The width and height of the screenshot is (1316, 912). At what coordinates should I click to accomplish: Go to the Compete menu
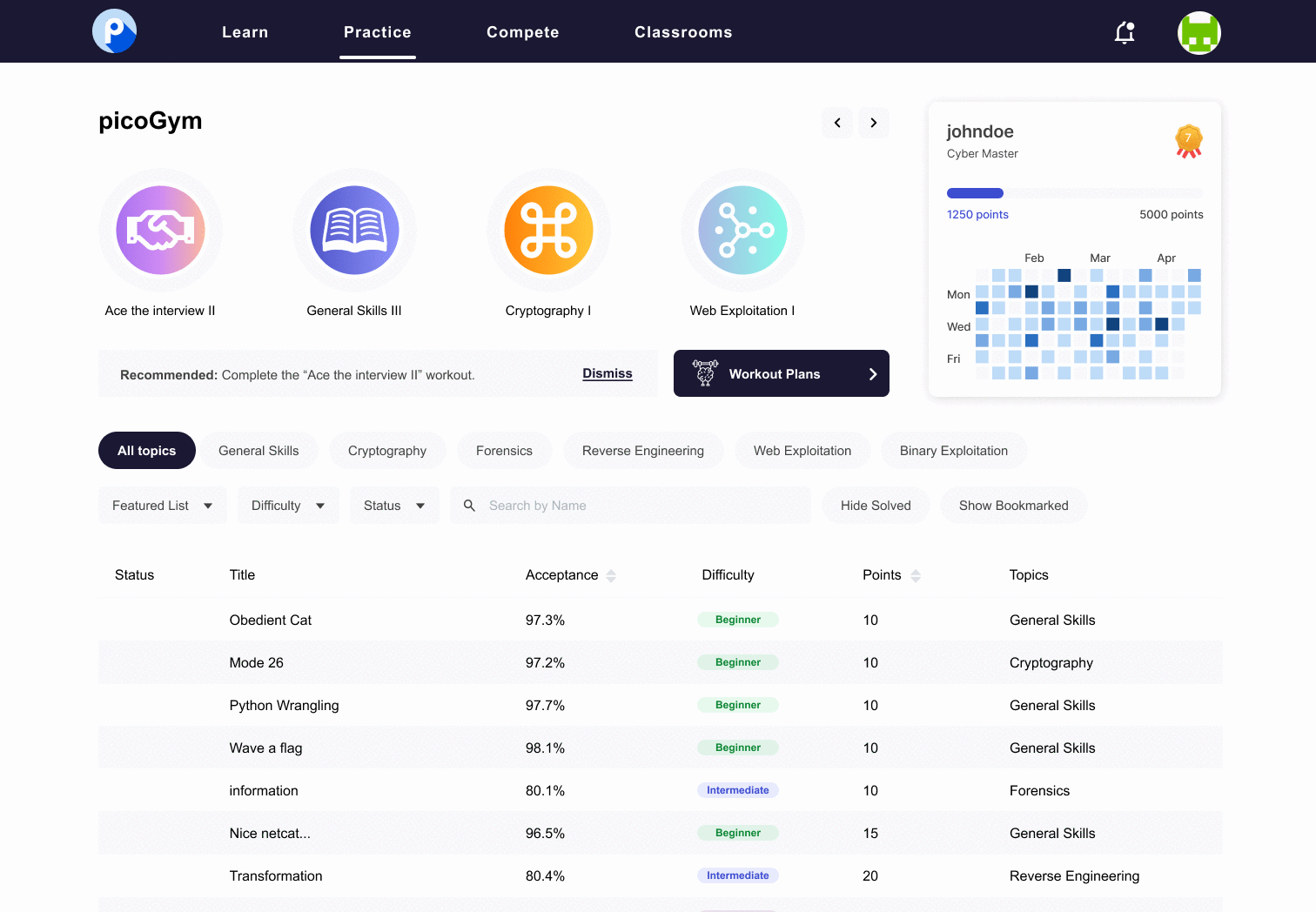coord(523,32)
